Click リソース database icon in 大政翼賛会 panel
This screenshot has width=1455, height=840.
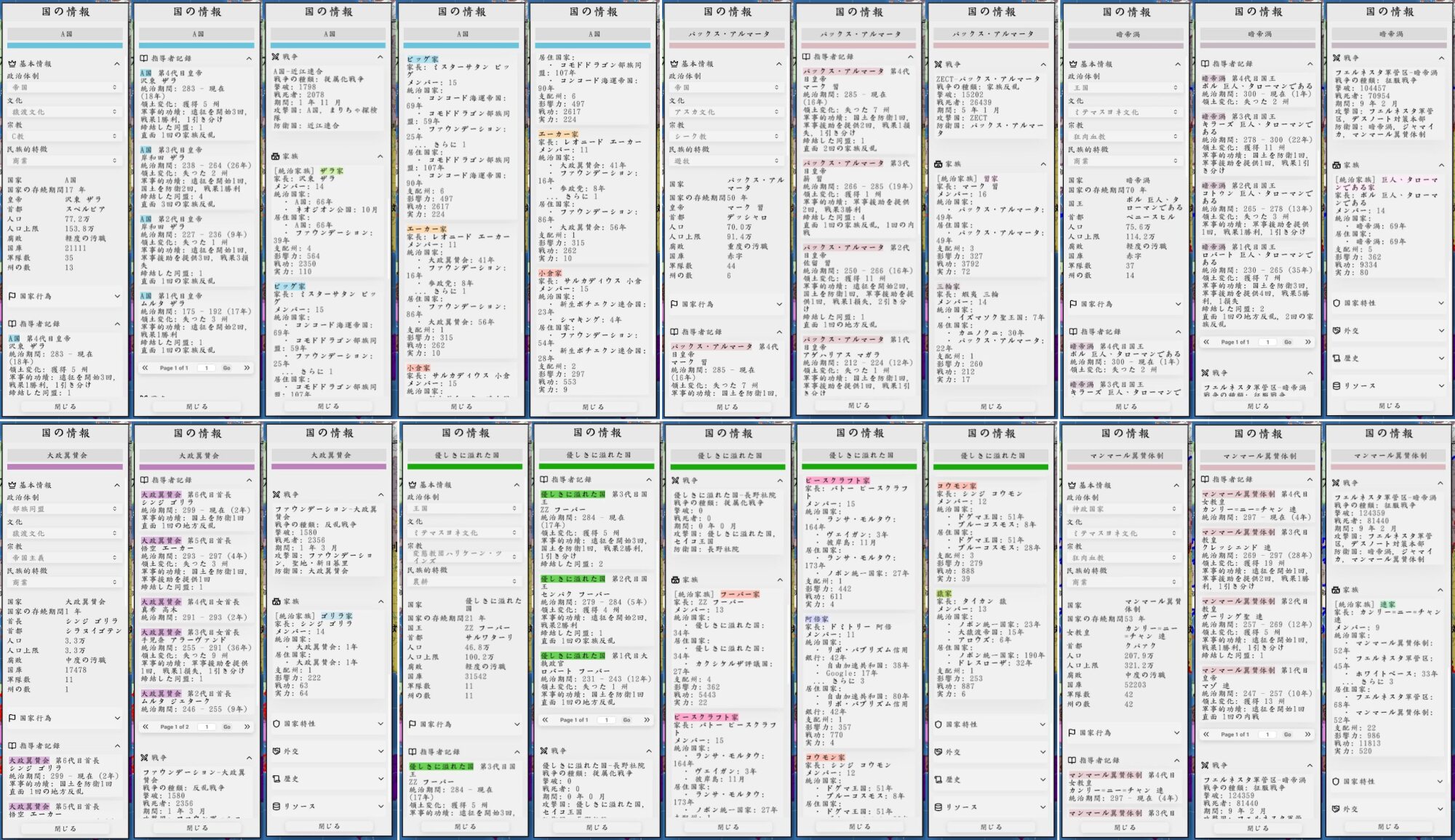pyautogui.click(x=276, y=806)
